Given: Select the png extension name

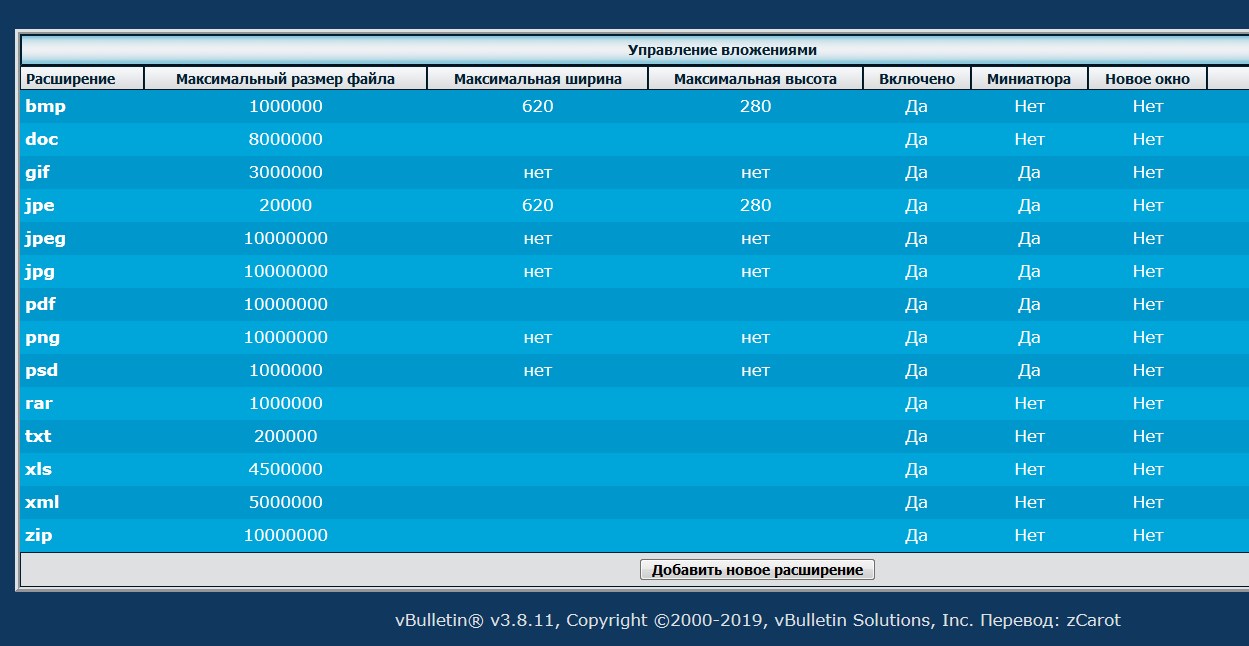Looking at the screenshot, I should (42, 337).
